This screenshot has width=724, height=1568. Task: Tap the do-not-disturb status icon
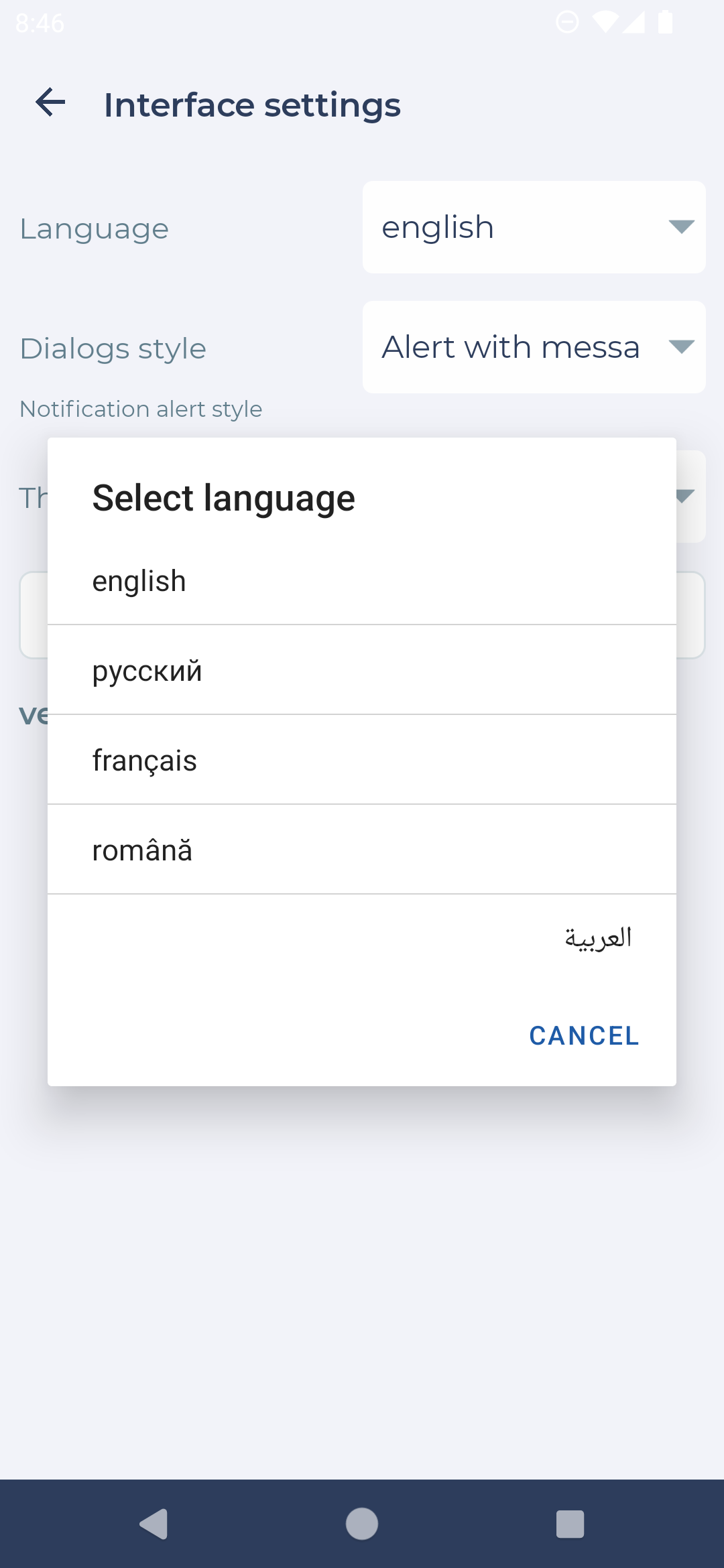coord(567,22)
